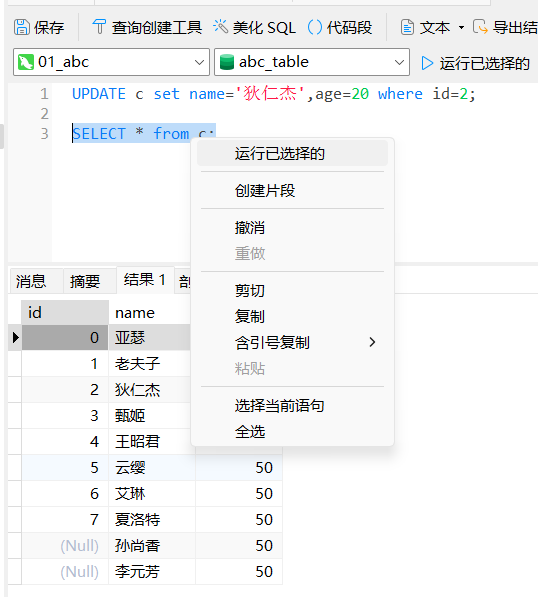Viewport: 538px width, 597px height.
Task: Open the query builder tool (查询创建工具)
Action: 147,27
